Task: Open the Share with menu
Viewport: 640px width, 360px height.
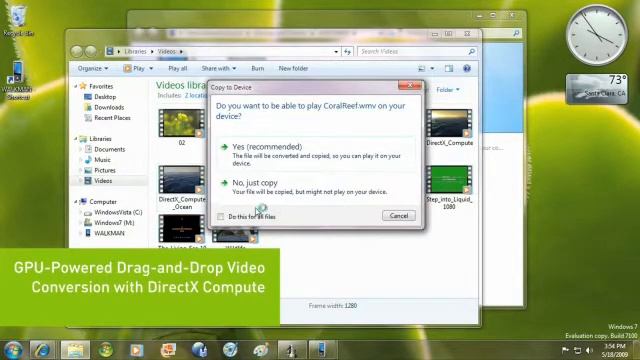Action: point(219,69)
